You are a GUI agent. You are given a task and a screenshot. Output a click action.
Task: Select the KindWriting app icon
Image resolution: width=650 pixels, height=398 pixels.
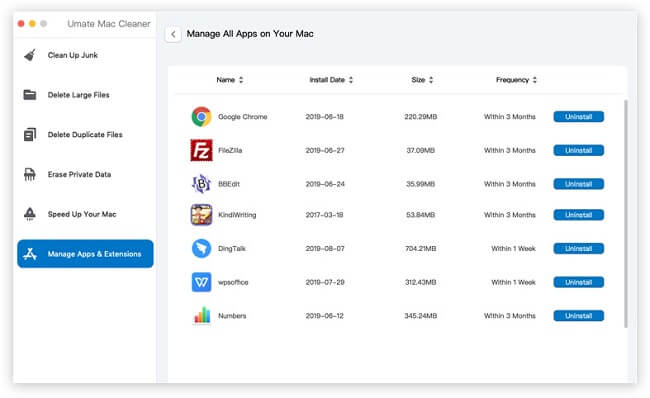(x=201, y=215)
